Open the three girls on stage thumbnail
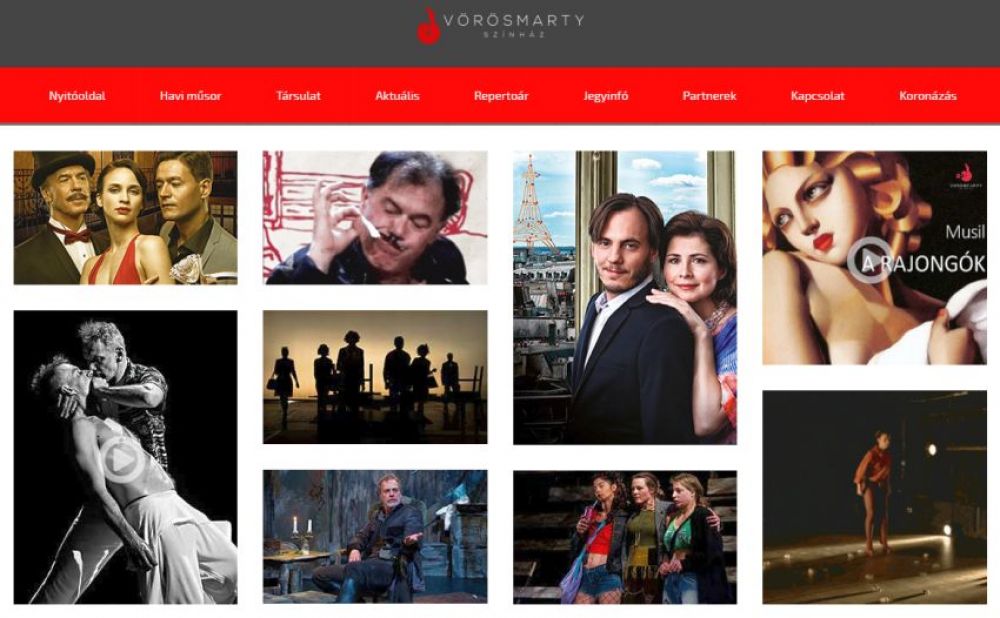This screenshot has height=618, width=1000. tap(625, 537)
